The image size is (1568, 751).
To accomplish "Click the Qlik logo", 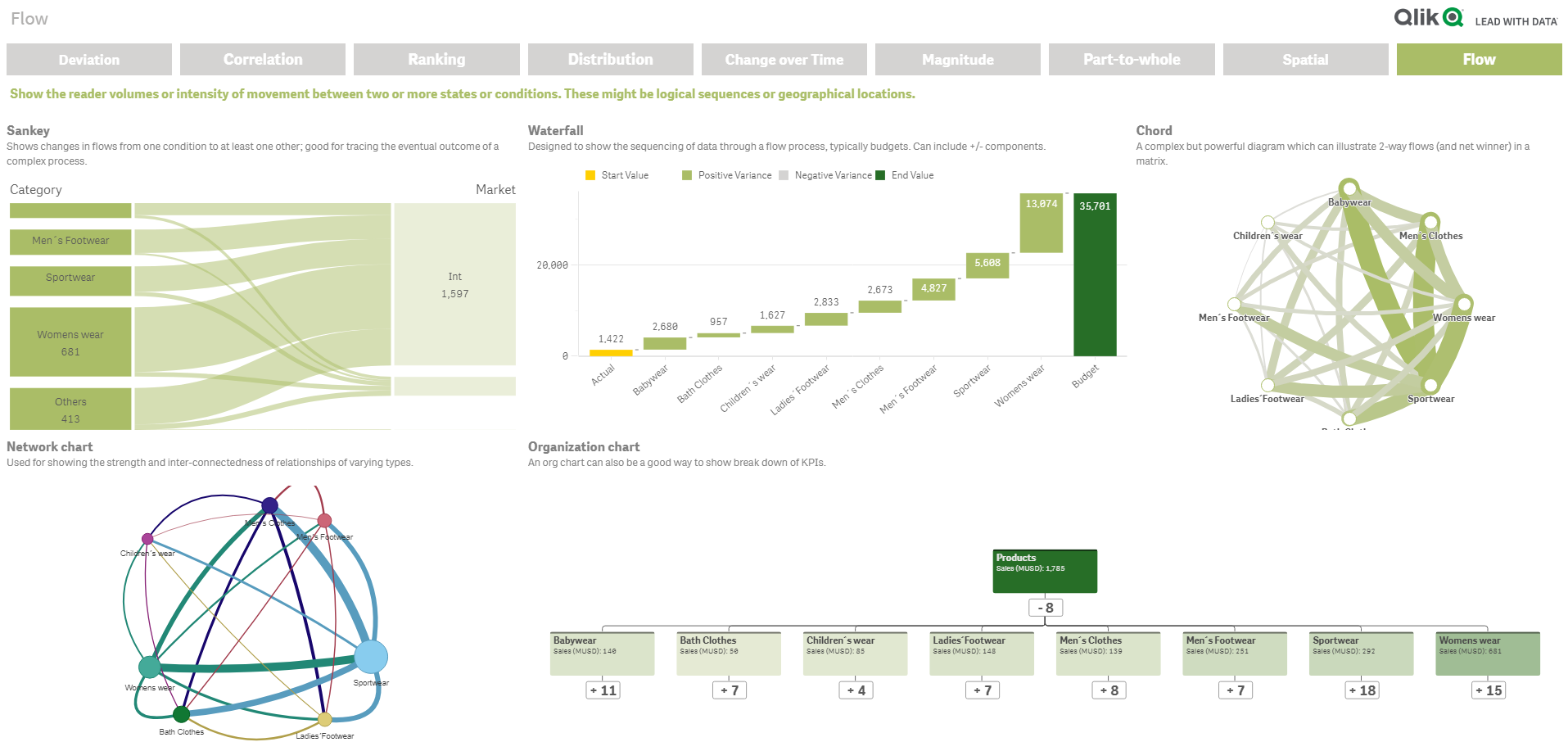I will (1427, 16).
